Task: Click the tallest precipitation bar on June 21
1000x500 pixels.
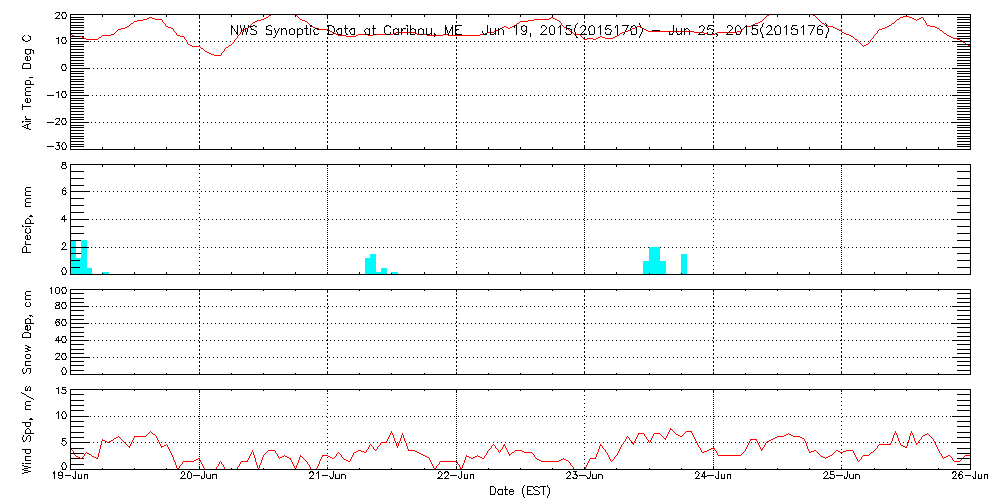Action: pos(373,264)
